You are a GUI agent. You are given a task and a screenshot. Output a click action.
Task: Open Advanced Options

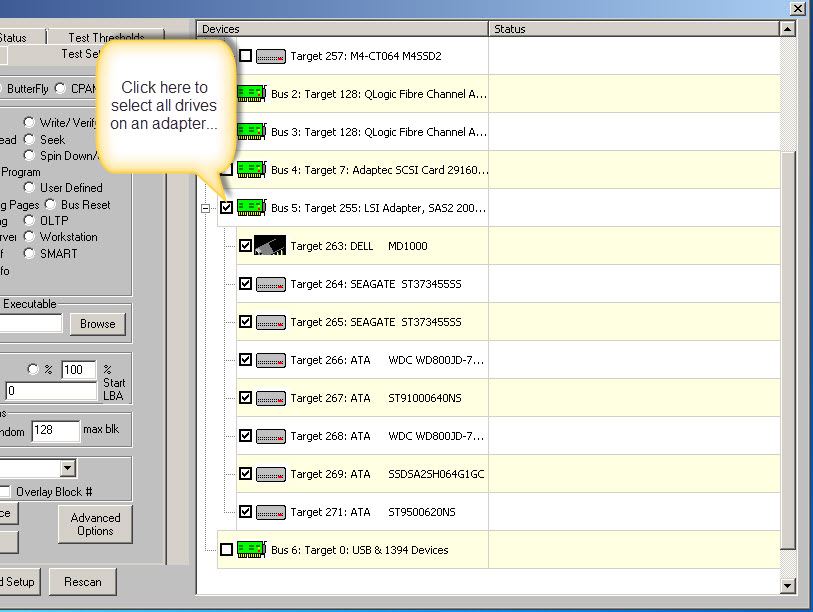pyautogui.click(x=95, y=524)
